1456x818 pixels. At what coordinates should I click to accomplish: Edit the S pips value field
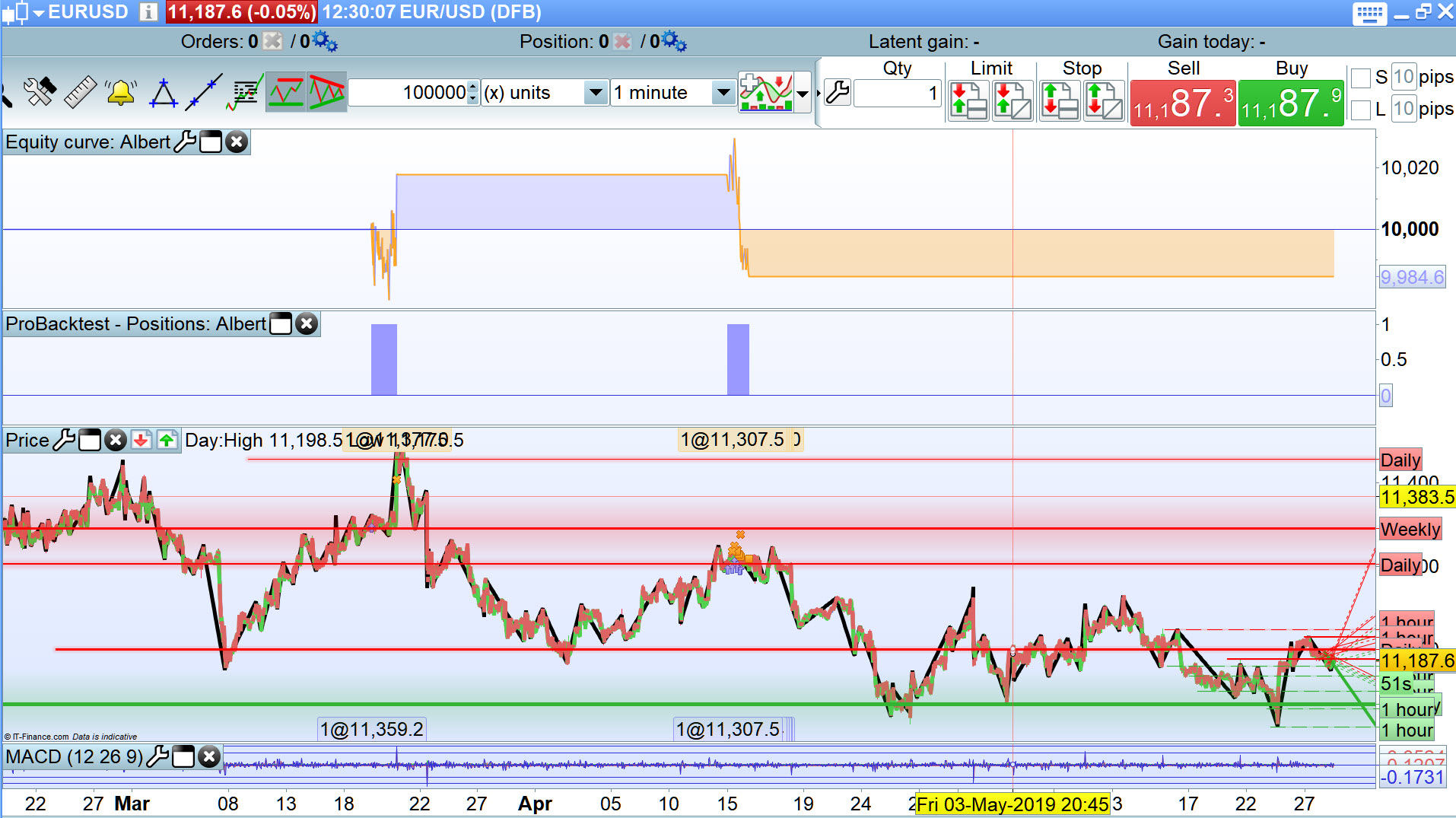[x=1404, y=77]
